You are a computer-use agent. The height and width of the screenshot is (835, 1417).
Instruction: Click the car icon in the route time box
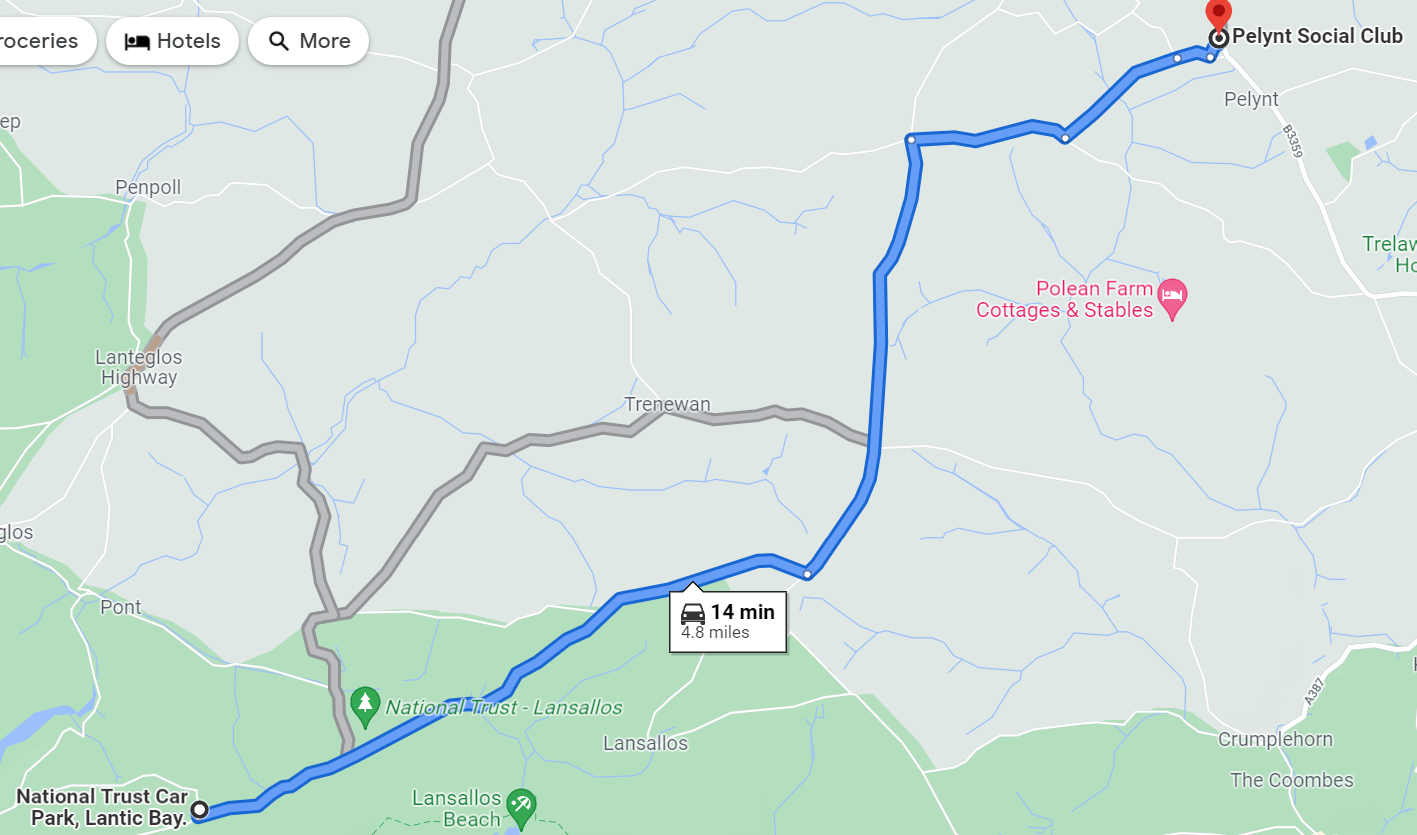692,613
